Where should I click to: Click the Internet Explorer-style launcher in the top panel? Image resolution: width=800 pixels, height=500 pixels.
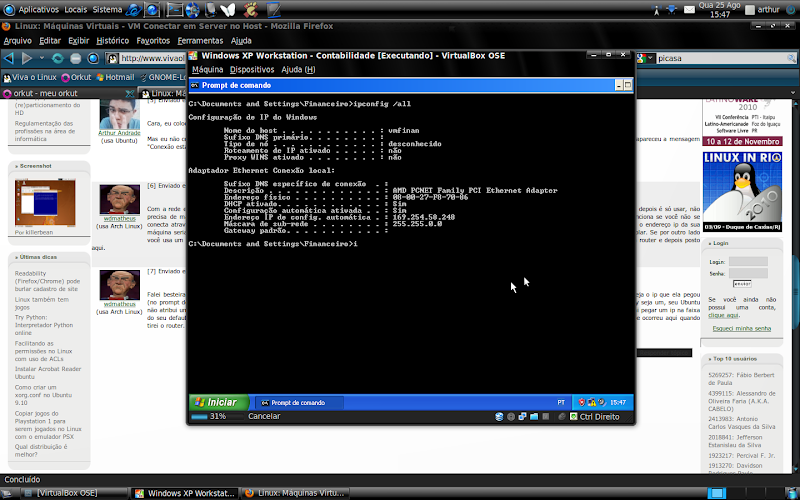coord(134,9)
